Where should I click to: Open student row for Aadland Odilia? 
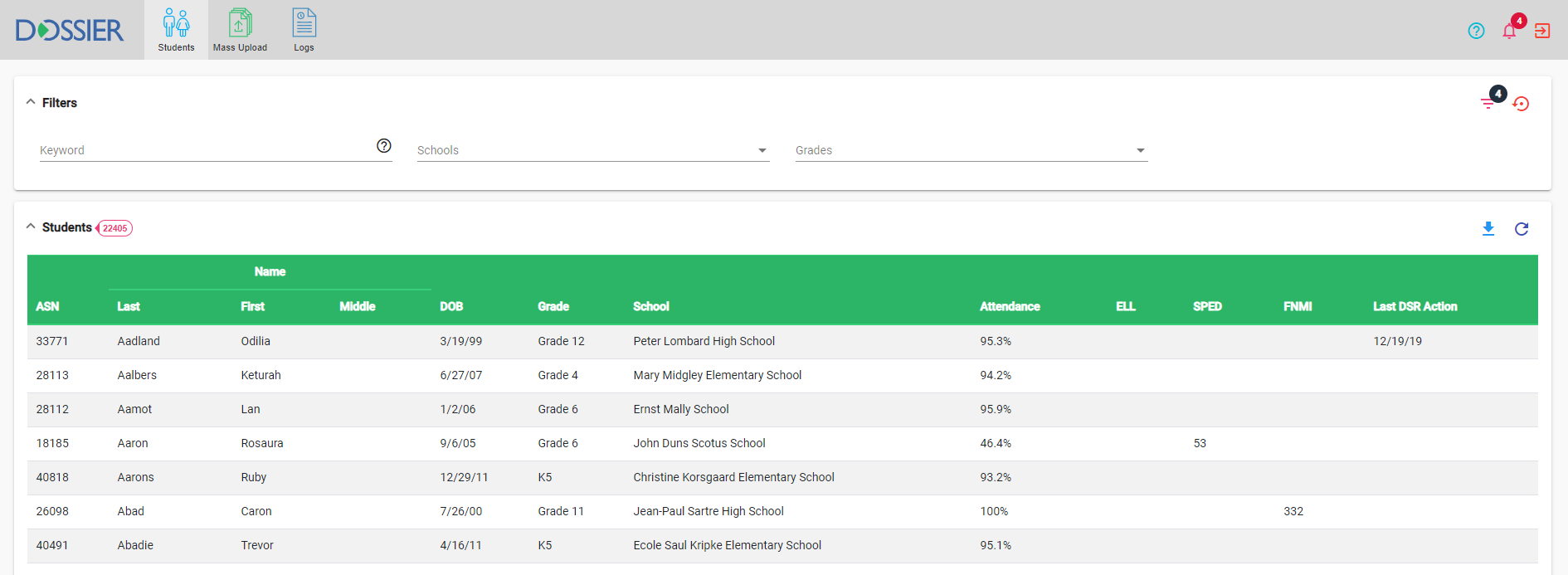[x=139, y=341]
